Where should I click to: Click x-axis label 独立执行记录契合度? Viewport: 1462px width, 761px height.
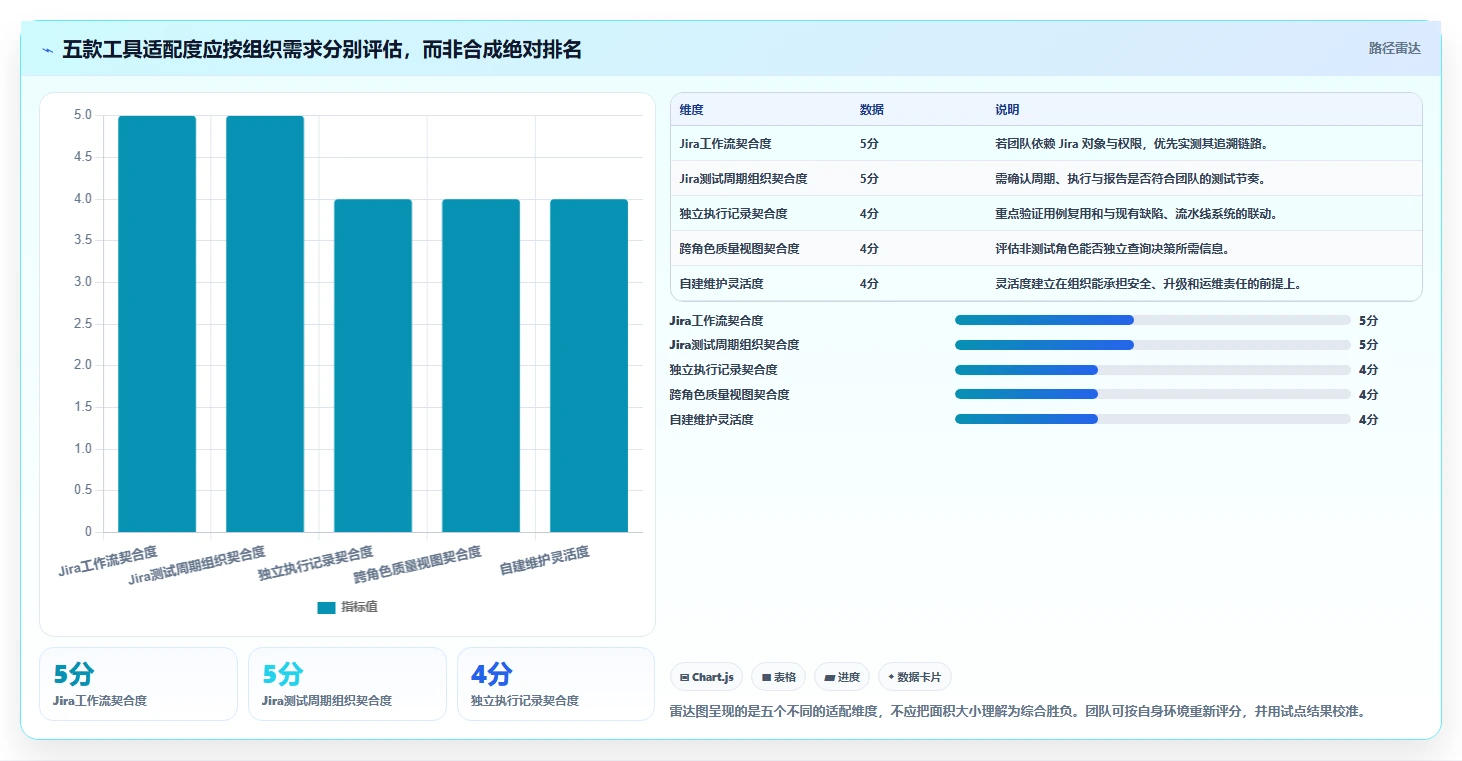click(315, 564)
